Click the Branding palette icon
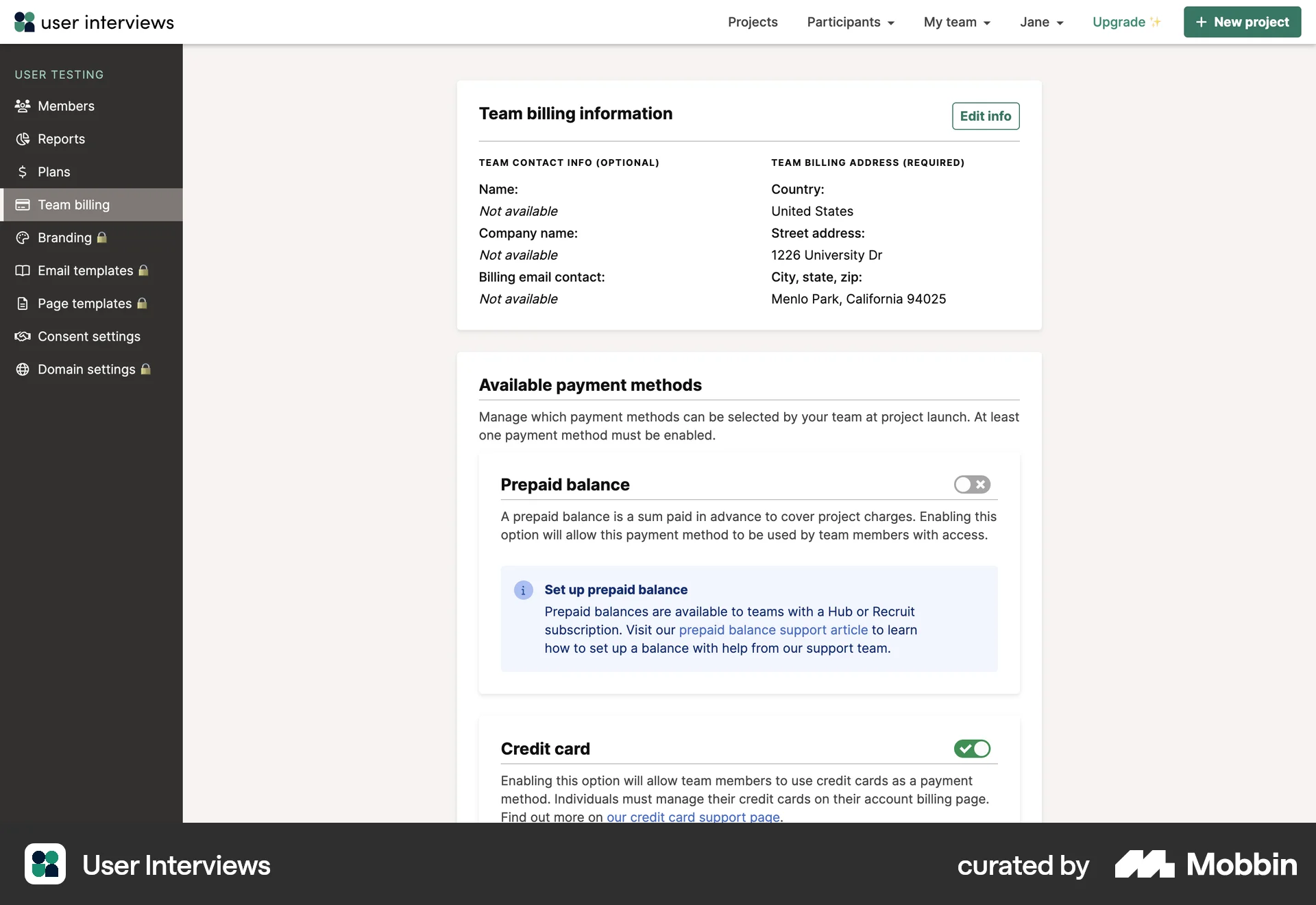Screen dimensions: 1316x905 point(23,237)
